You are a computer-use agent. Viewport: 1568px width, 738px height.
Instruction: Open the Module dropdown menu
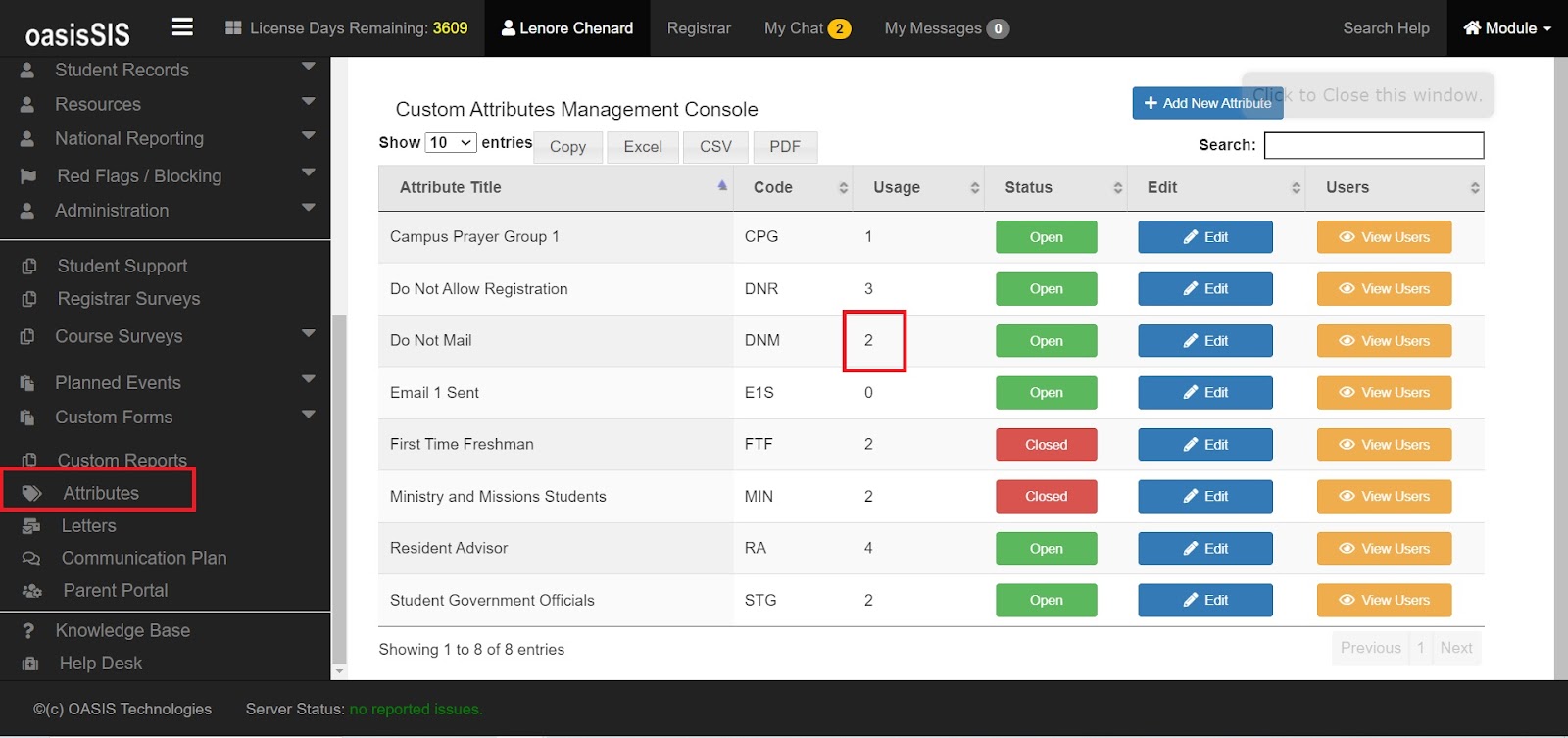pyautogui.click(x=1507, y=28)
